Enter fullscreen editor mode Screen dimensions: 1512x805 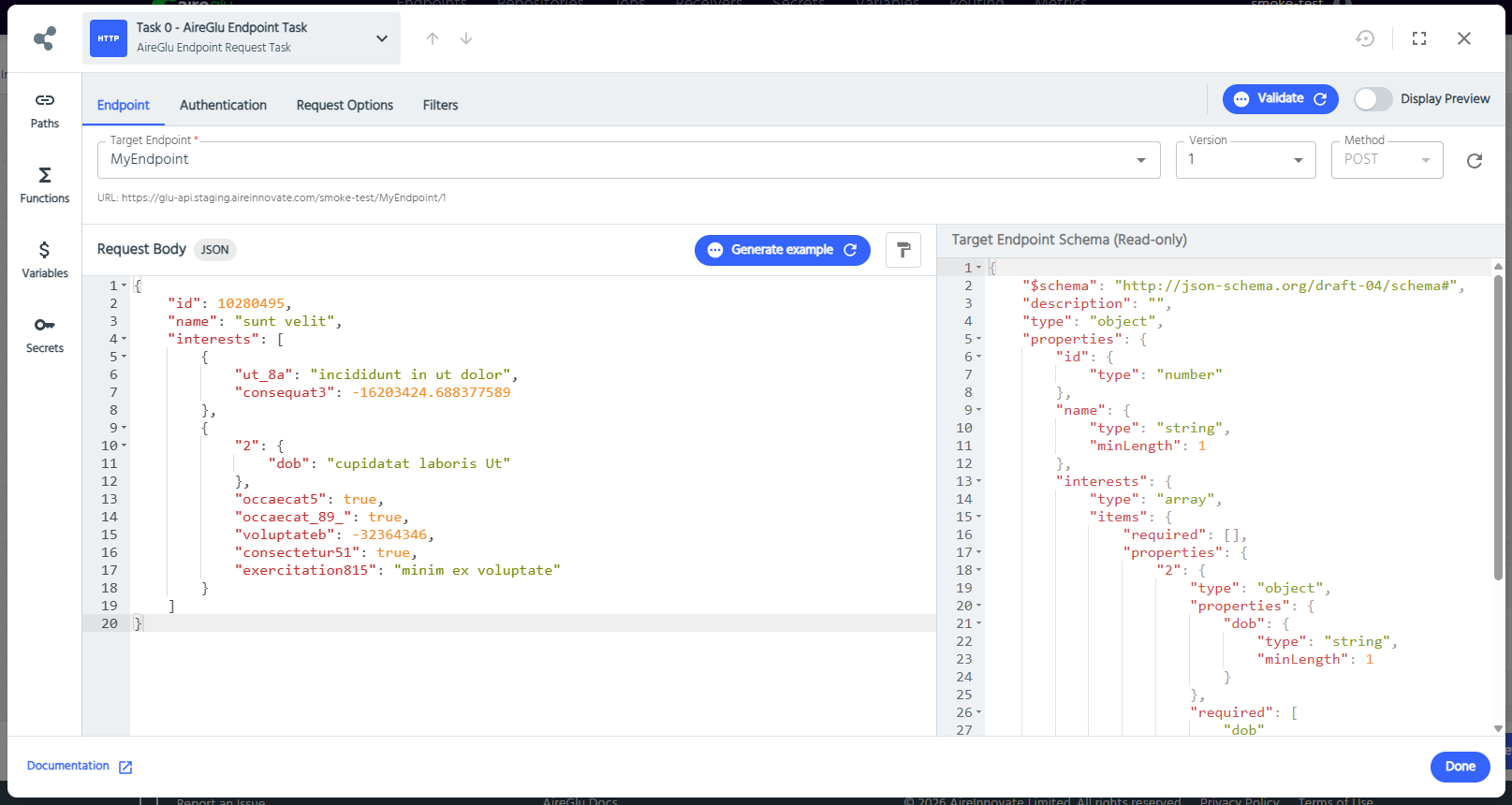click(1419, 38)
